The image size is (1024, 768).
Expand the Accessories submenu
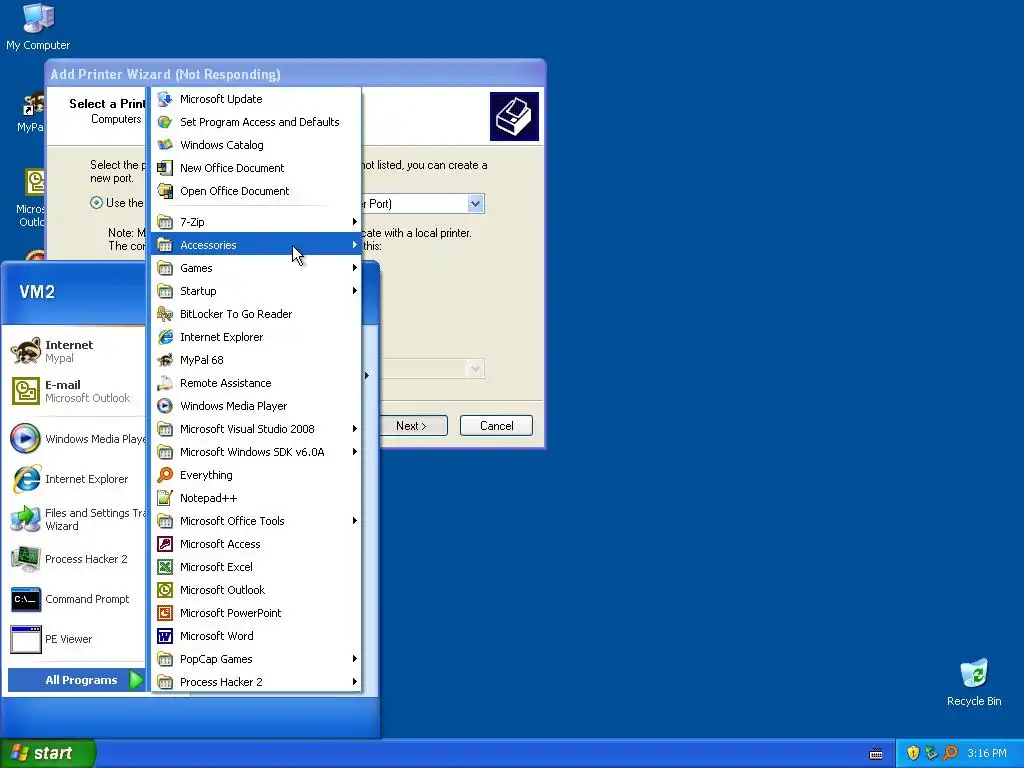pos(256,245)
